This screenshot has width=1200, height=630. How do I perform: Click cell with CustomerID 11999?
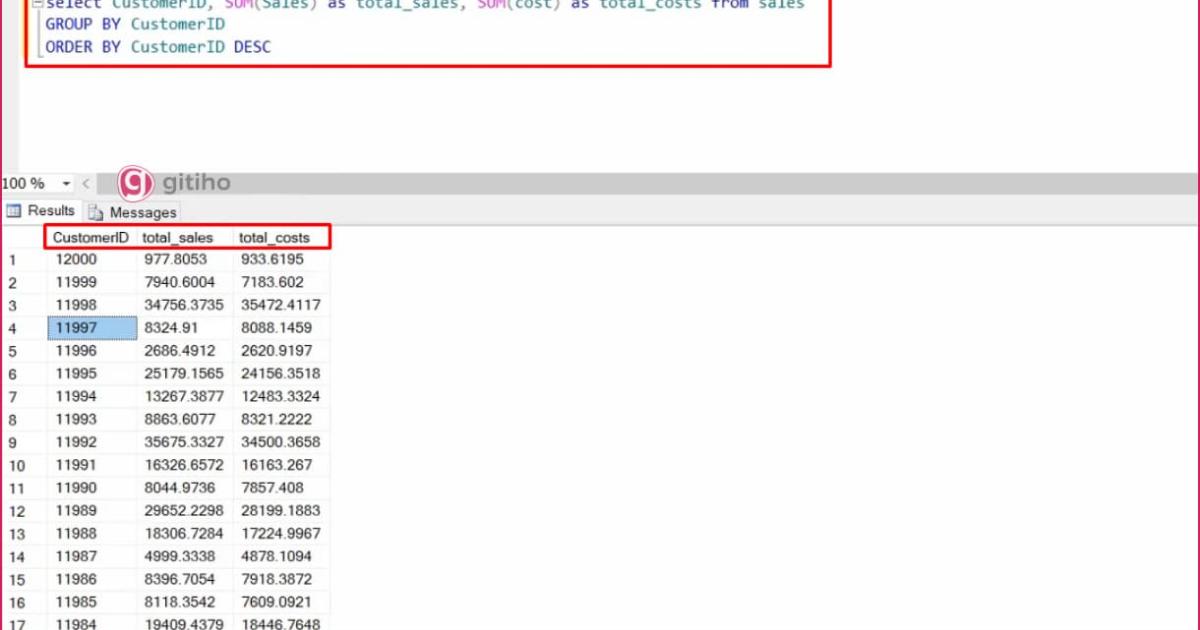tap(92, 282)
